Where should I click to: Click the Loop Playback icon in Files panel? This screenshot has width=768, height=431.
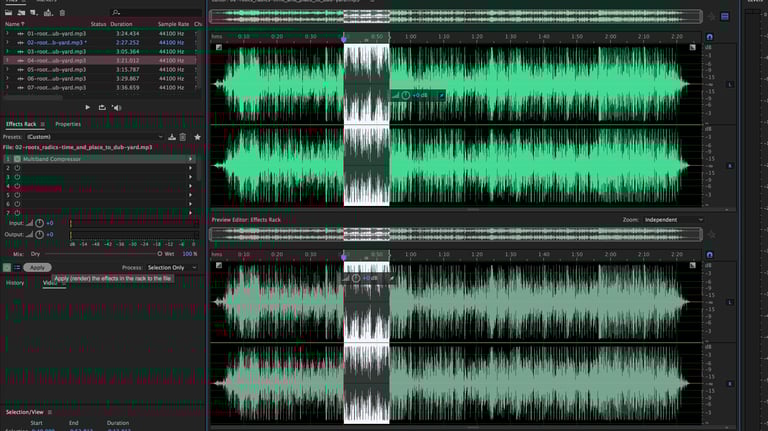[x=102, y=107]
